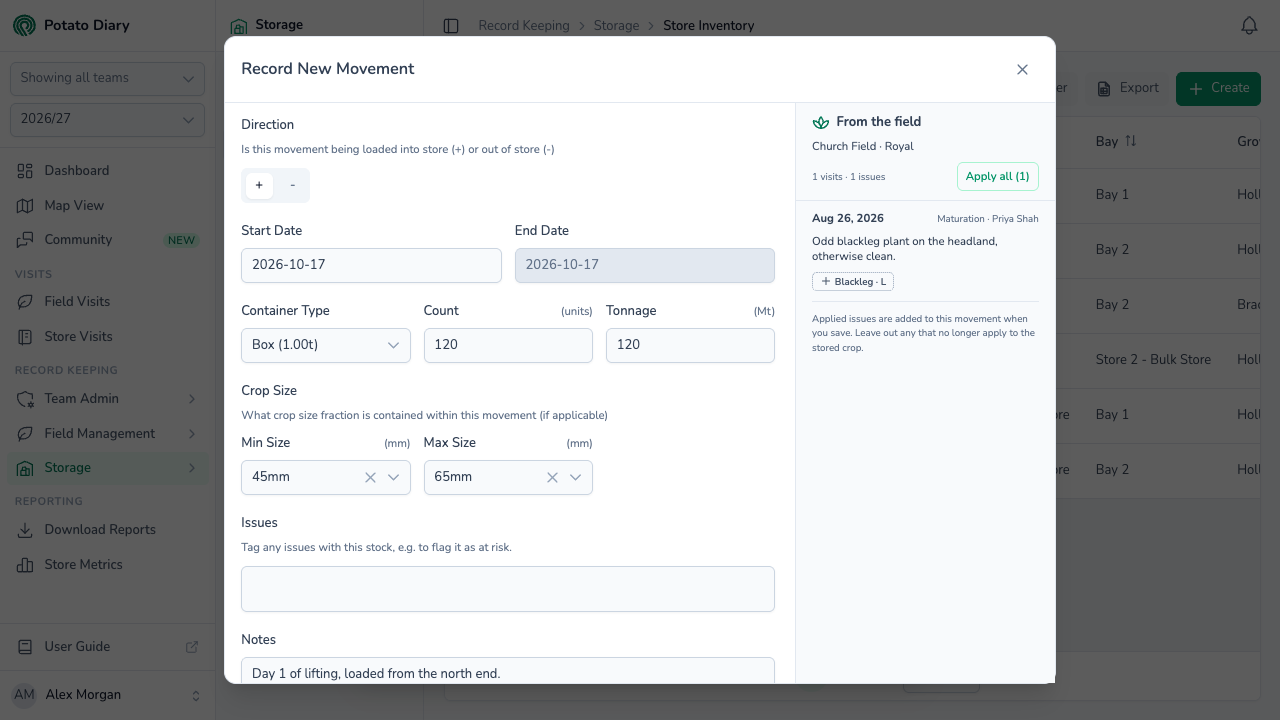Open the User Guide external link
This screenshot has width=1280, height=720.
click(x=107, y=647)
